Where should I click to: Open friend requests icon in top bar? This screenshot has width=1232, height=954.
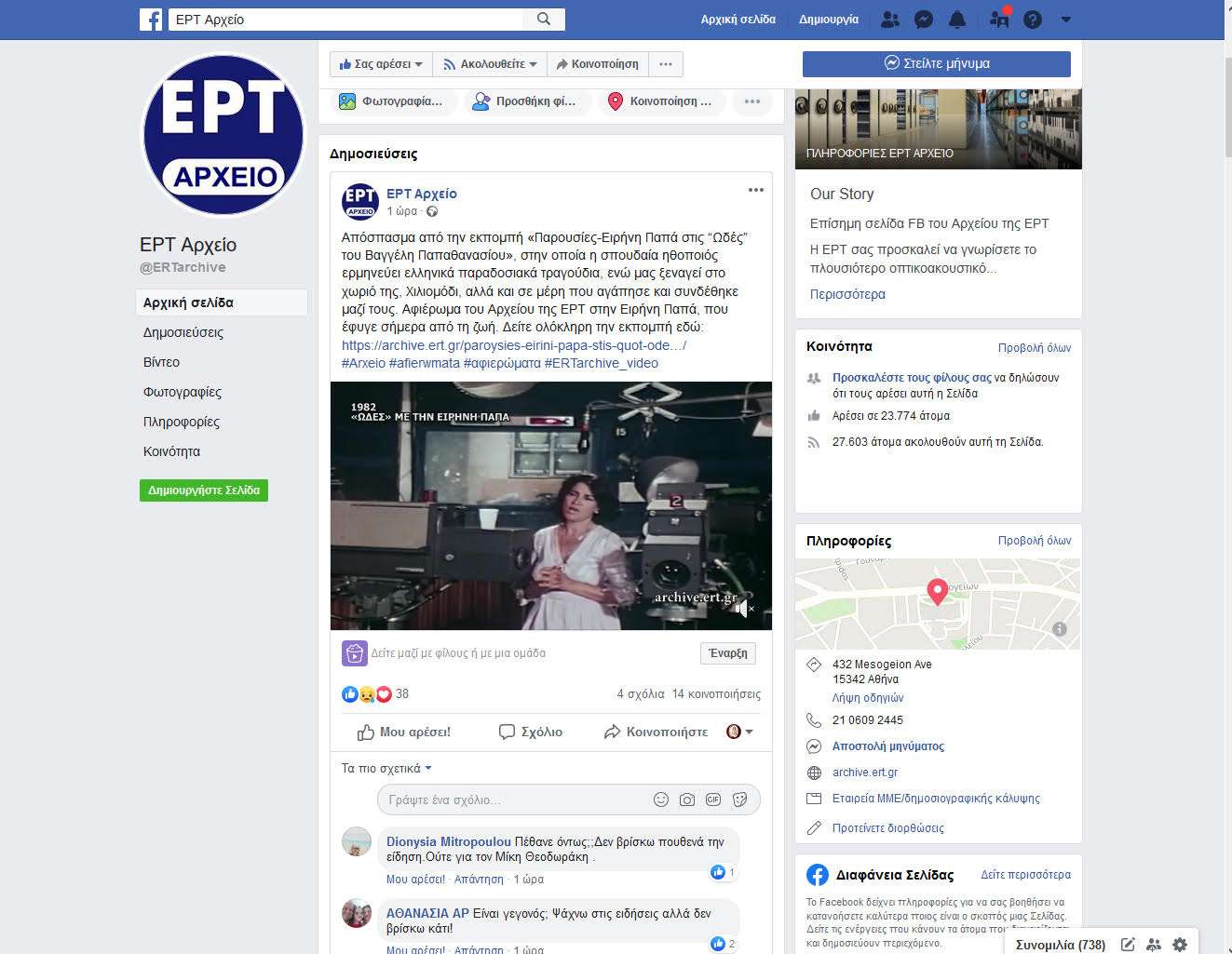coord(890,20)
